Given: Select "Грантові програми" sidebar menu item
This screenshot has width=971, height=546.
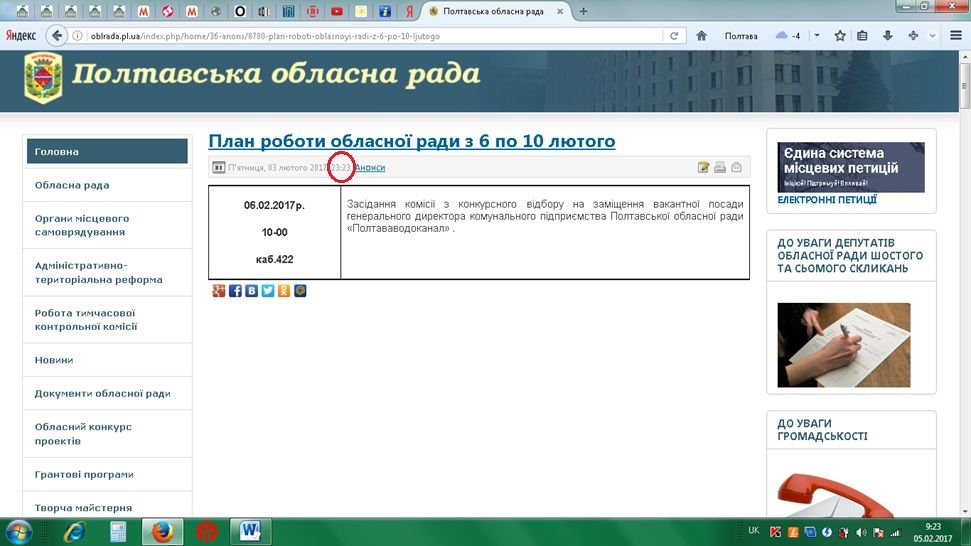Looking at the screenshot, I should pos(84,474).
